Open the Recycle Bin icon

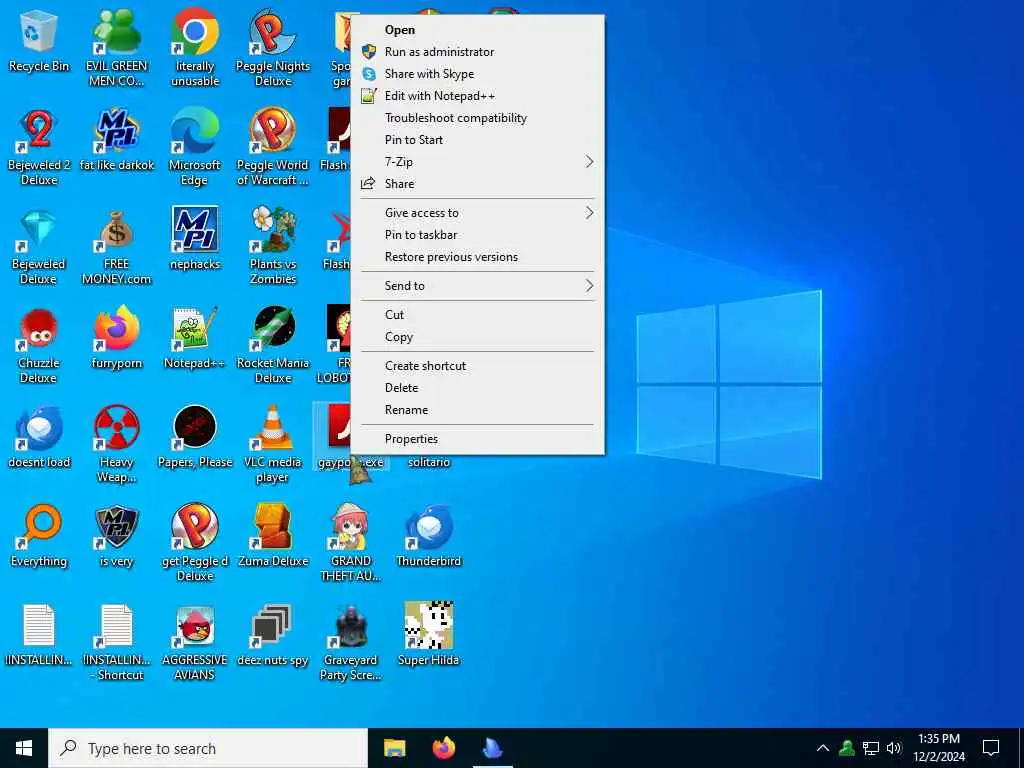click(39, 41)
